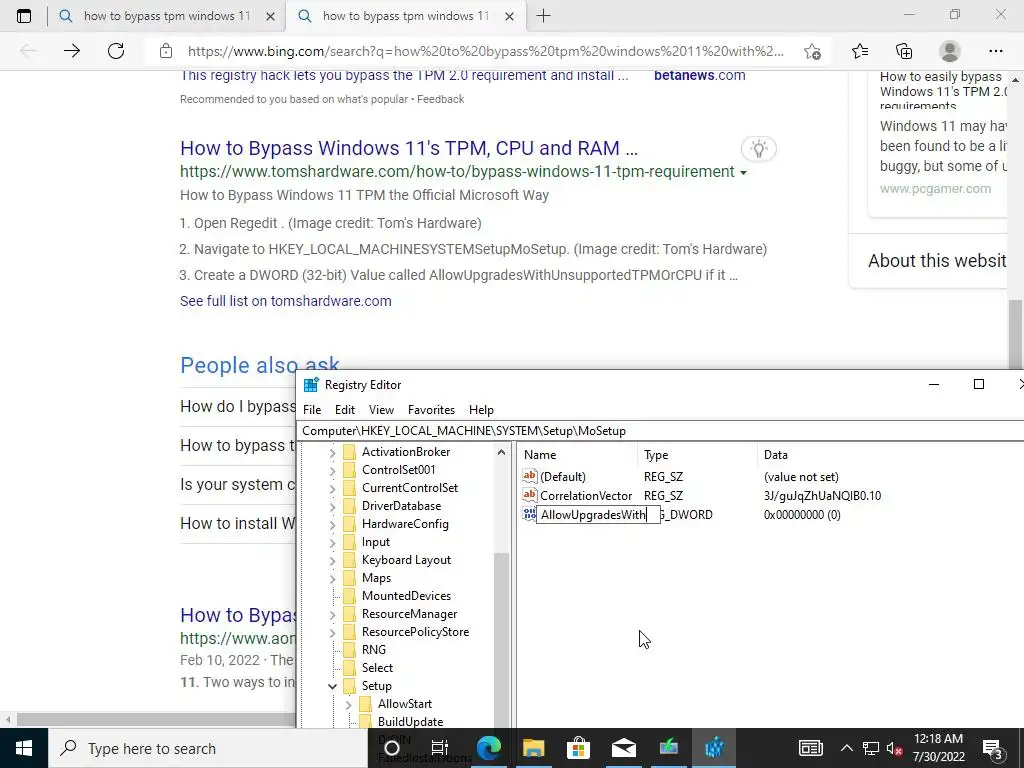The image size is (1024, 768).
Task: Click 'See full list on tomshardware.com' link
Action: [x=285, y=301]
